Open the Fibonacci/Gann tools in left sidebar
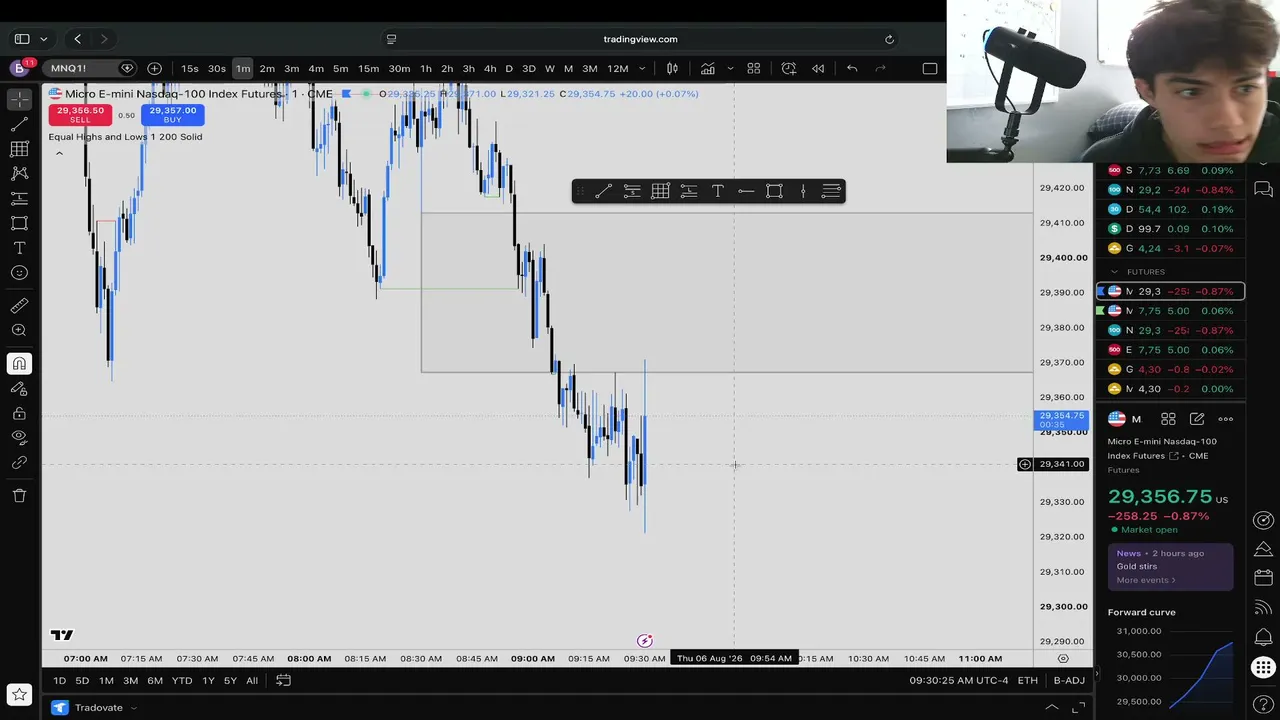 (19, 149)
